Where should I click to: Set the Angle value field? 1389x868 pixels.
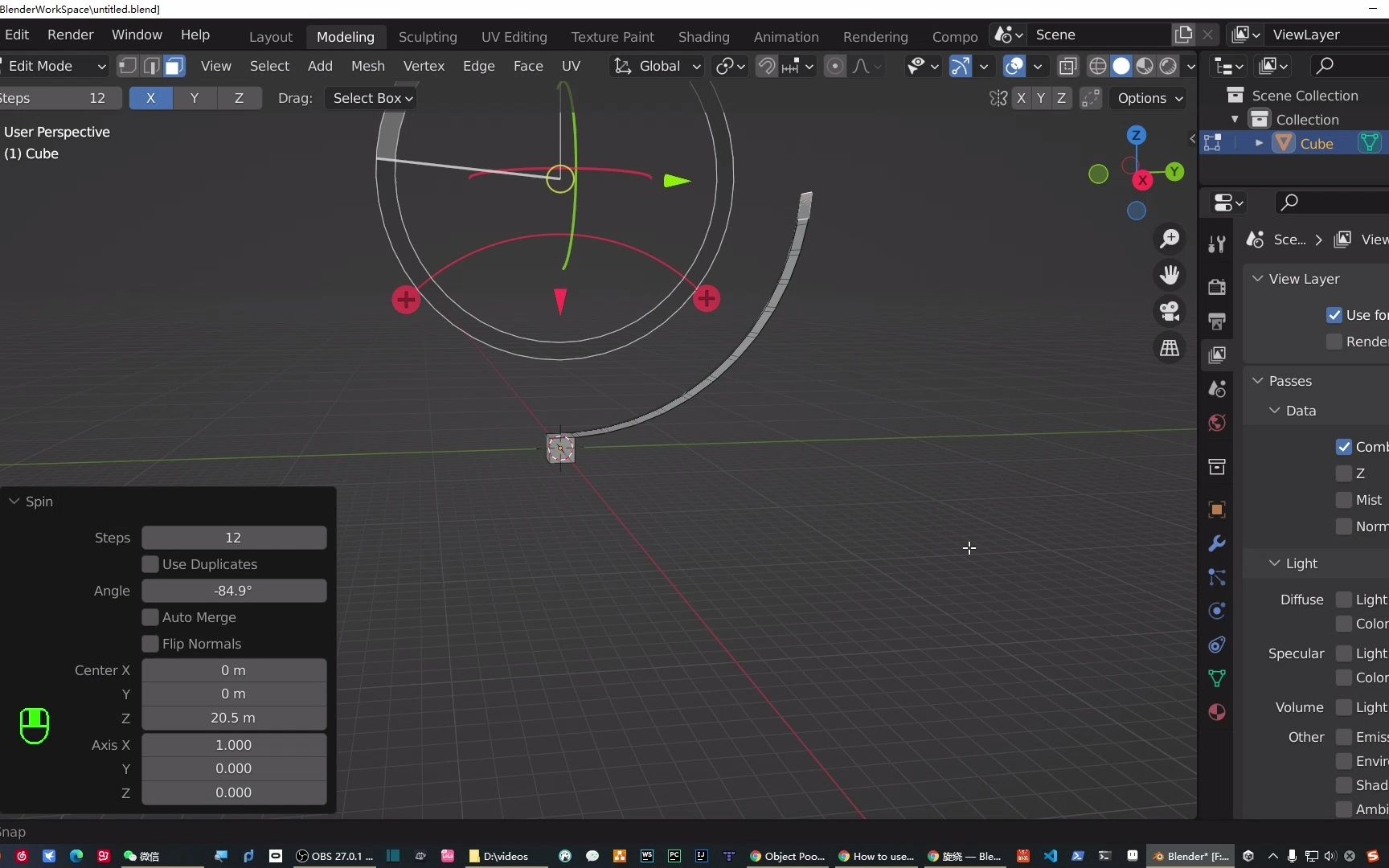(x=233, y=591)
